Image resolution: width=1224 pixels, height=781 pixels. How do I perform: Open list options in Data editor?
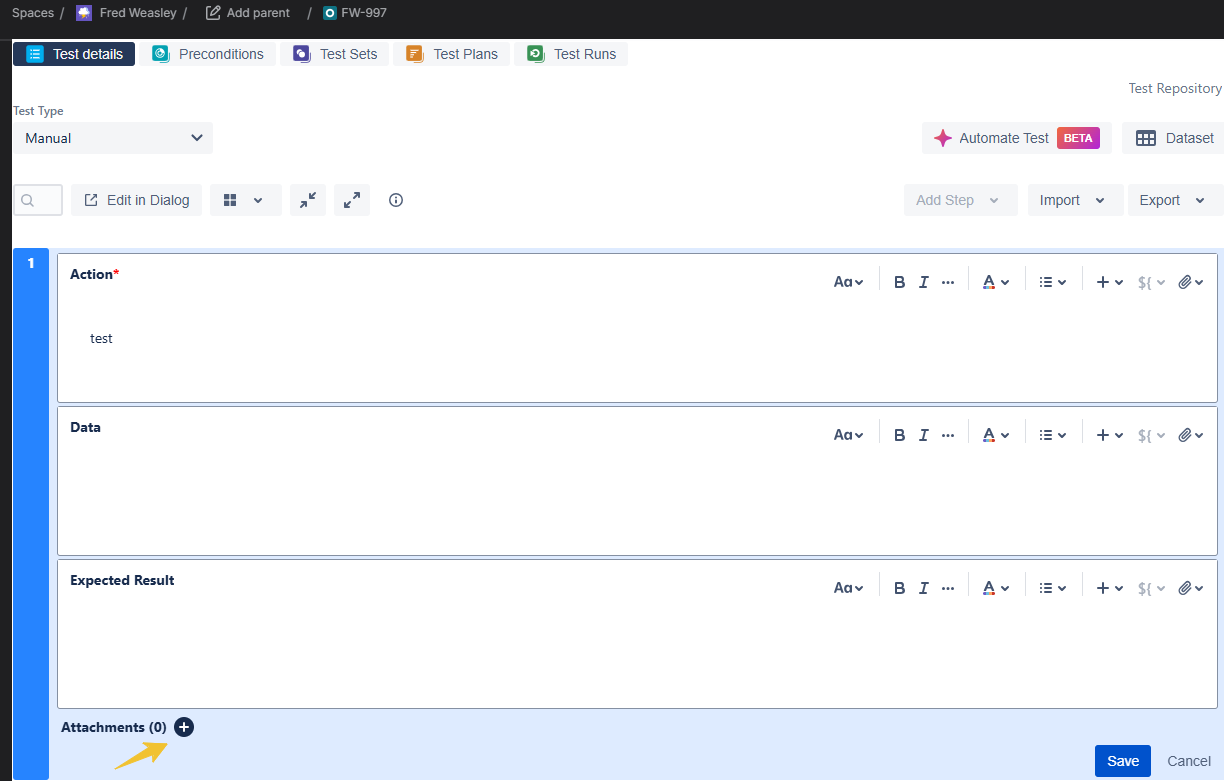pyautogui.click(x=1052, y=435)
